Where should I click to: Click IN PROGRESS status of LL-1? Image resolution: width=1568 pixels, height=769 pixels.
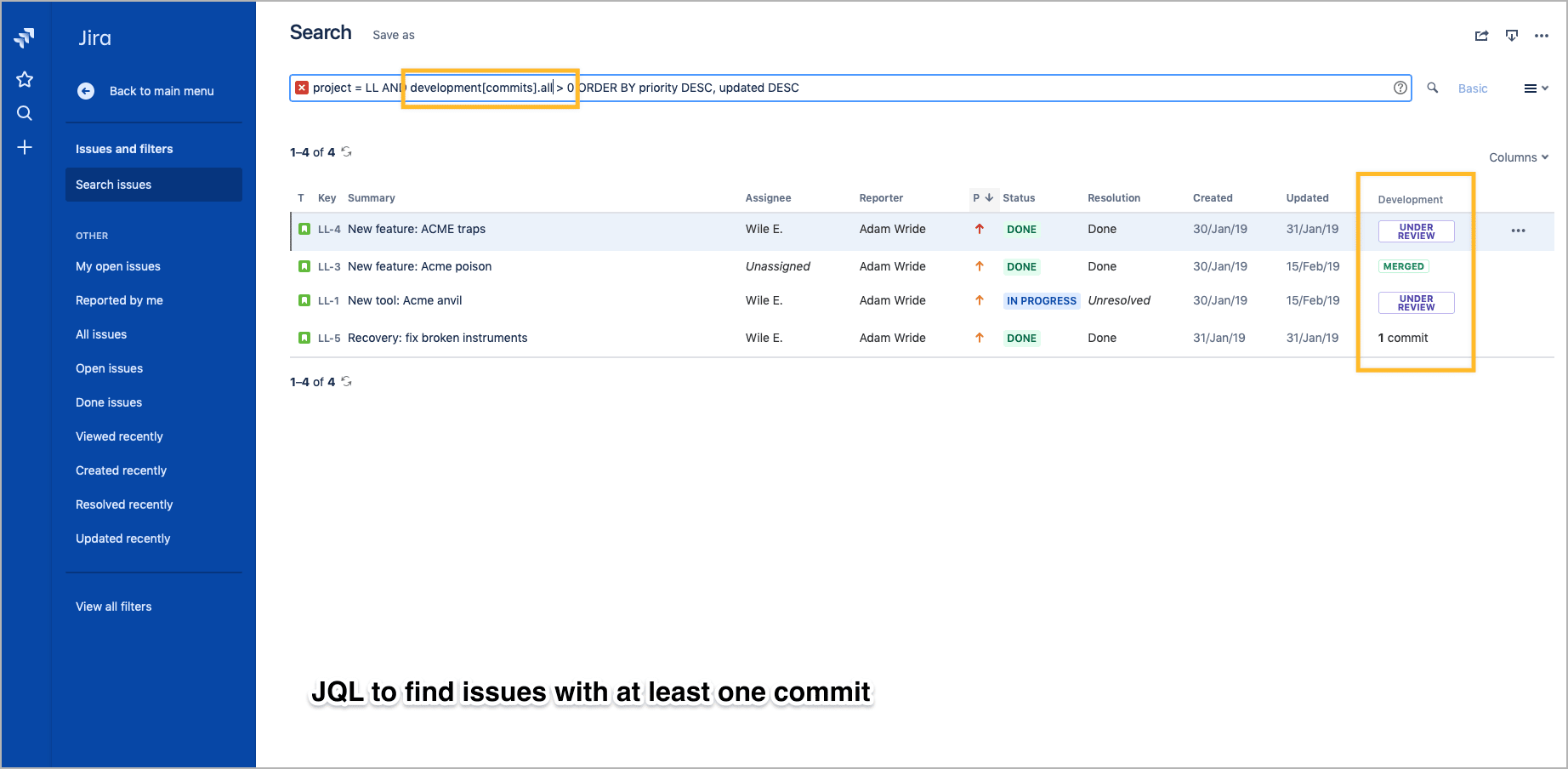[x=1042, y=301]
